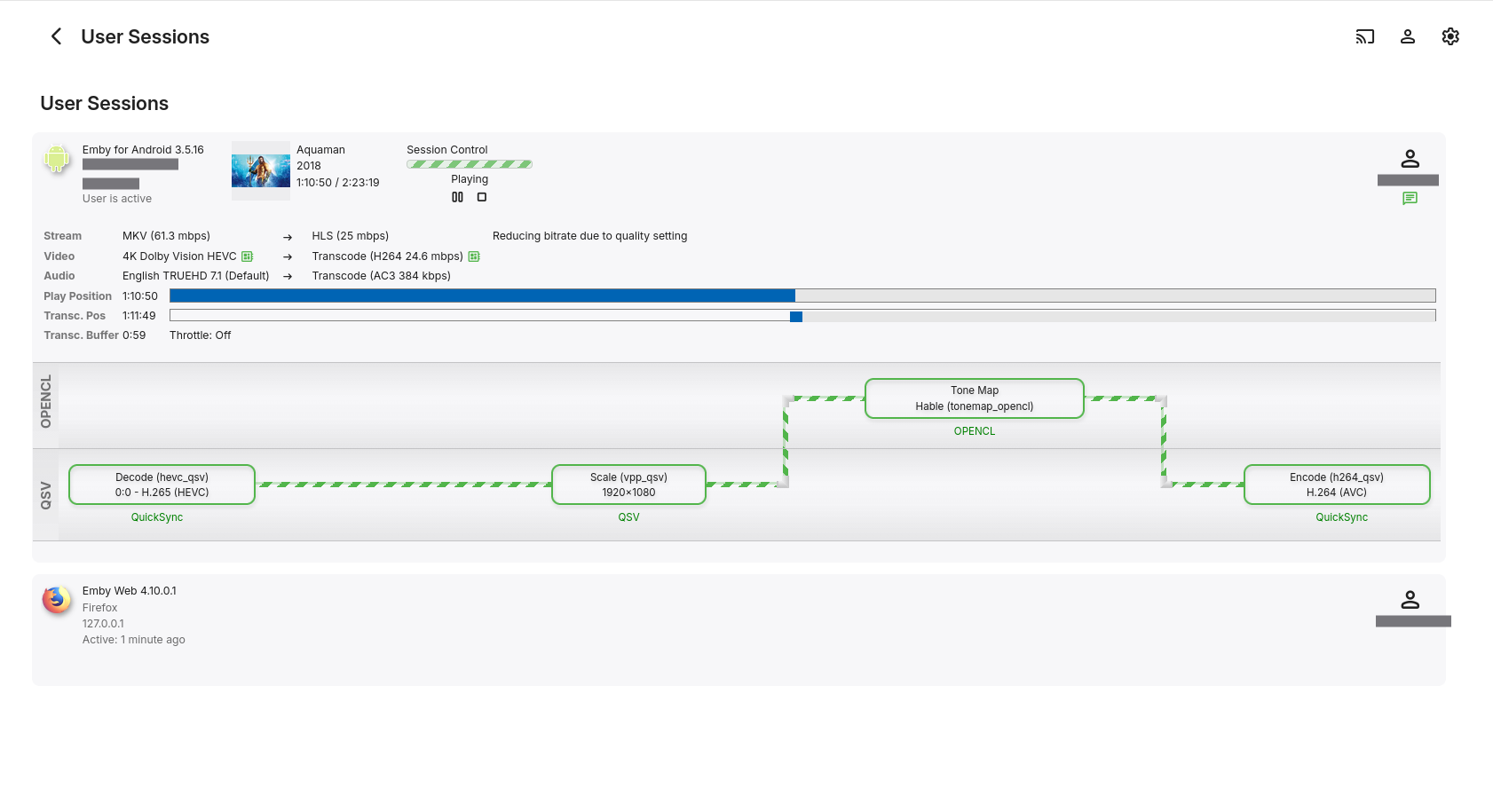The image size is (1493, 812).
Task: Click 'Transcode (AC3 384 kbps)' text
Action: (382, 276)
